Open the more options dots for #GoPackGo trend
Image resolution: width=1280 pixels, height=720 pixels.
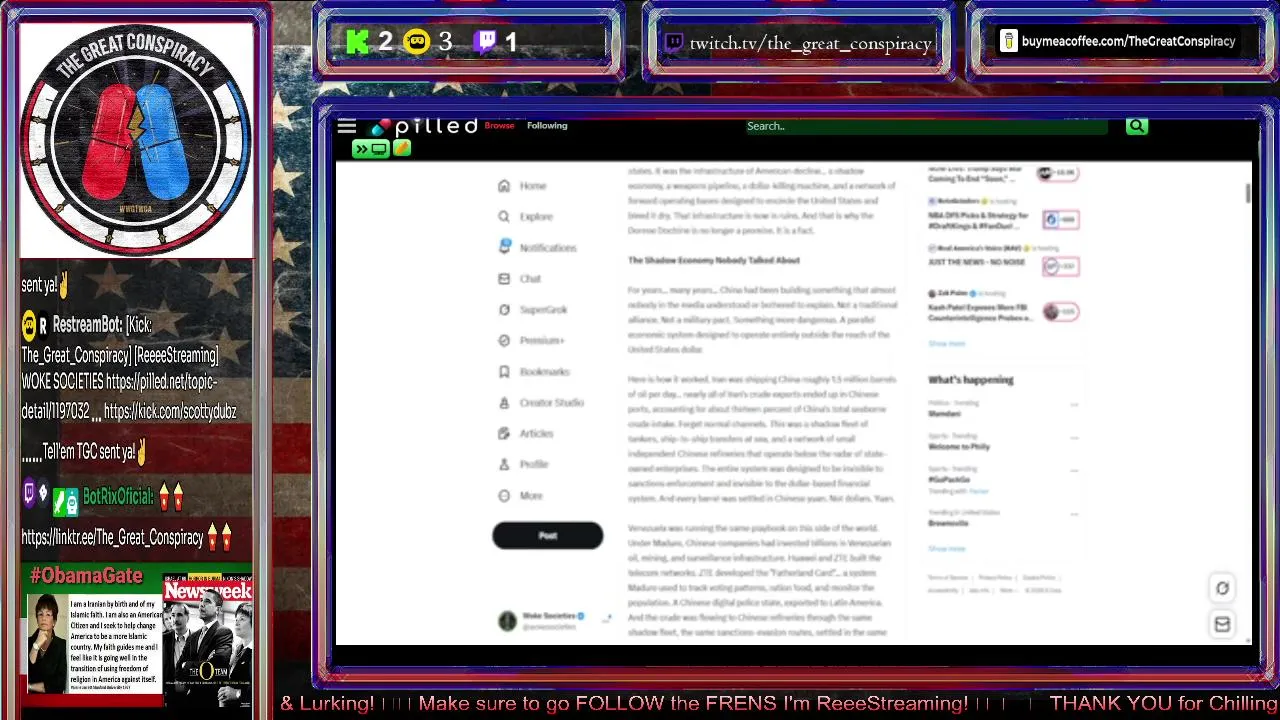[x=1073, y=471]
